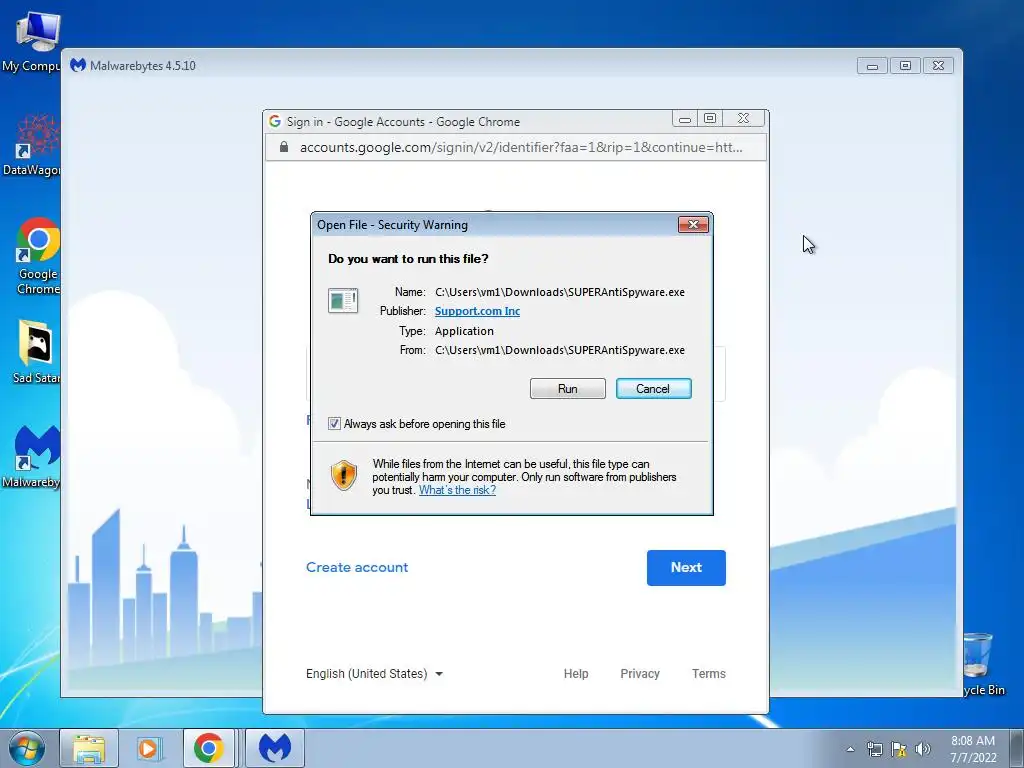Open the Privacy link on sign-in page
The width and height of the screenshot is (1024, 768).
coord(640,673)
